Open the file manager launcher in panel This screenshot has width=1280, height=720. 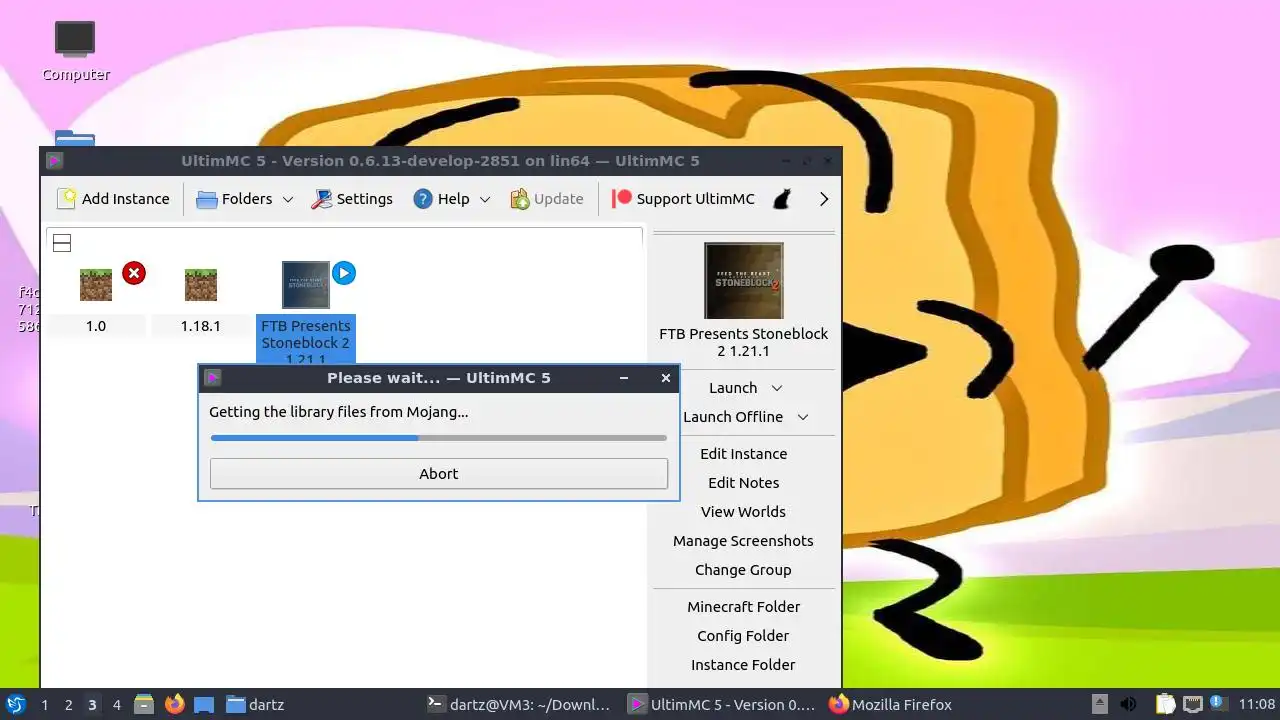[x=144, y=705]
